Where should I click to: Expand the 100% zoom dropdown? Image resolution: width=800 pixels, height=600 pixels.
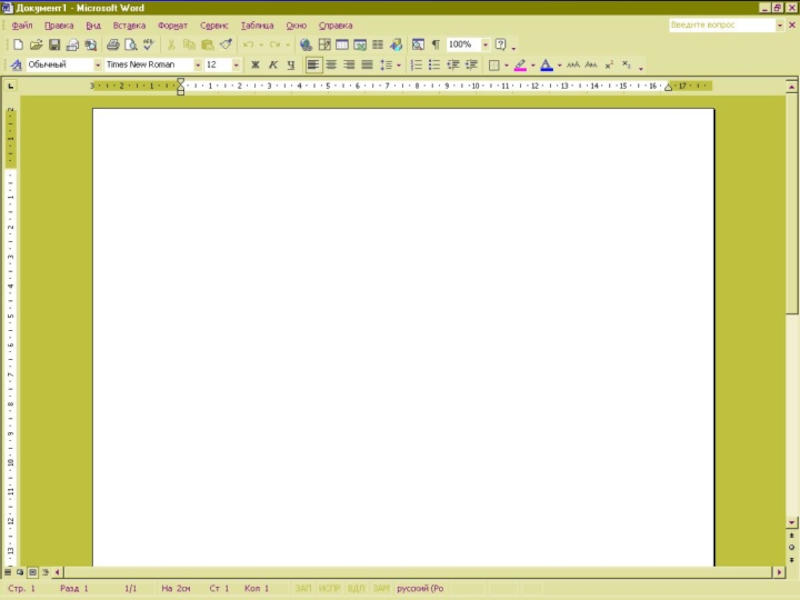tap(485, 45)
